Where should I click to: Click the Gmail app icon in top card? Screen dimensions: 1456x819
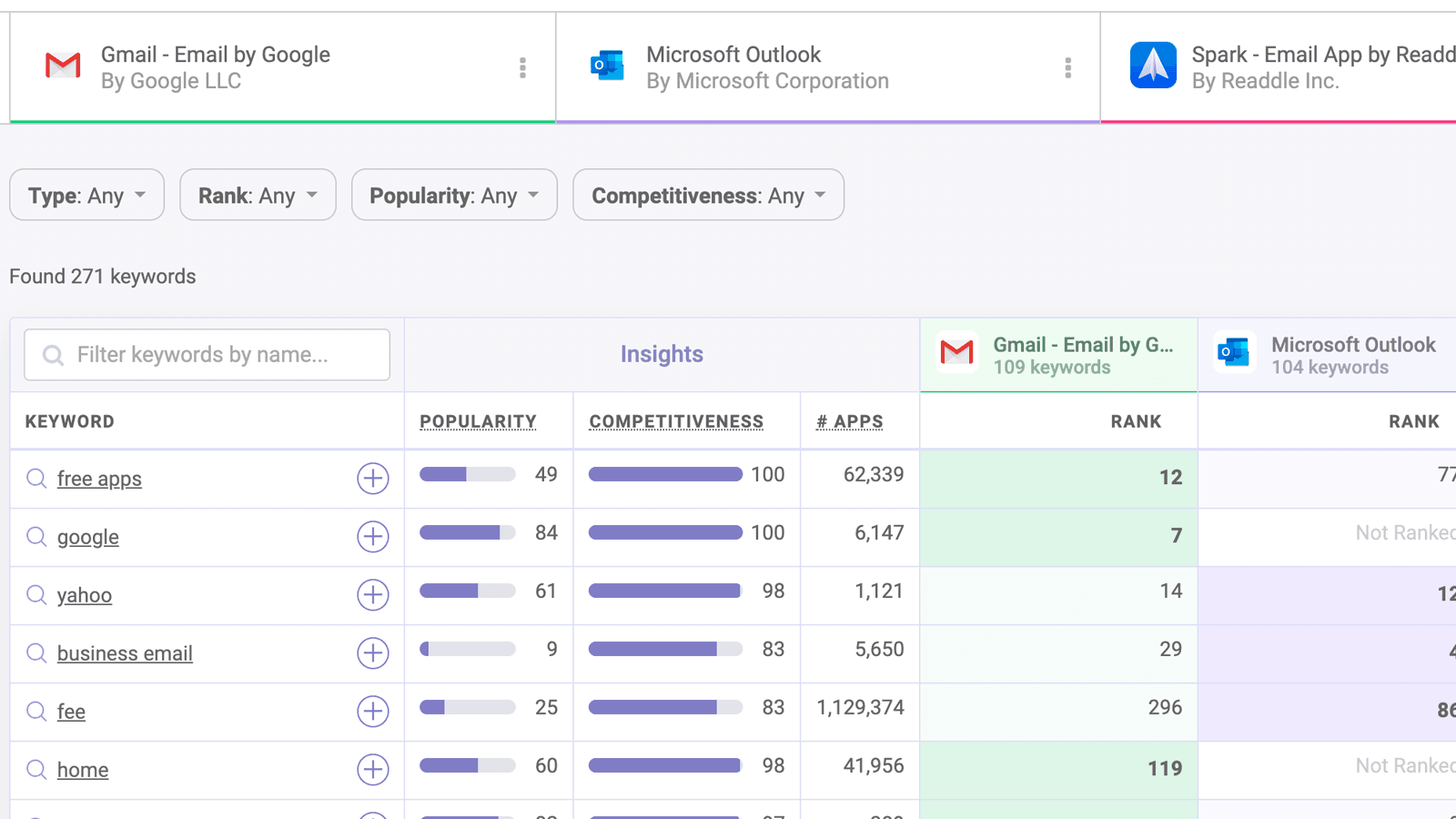click(x=63, y=66)
